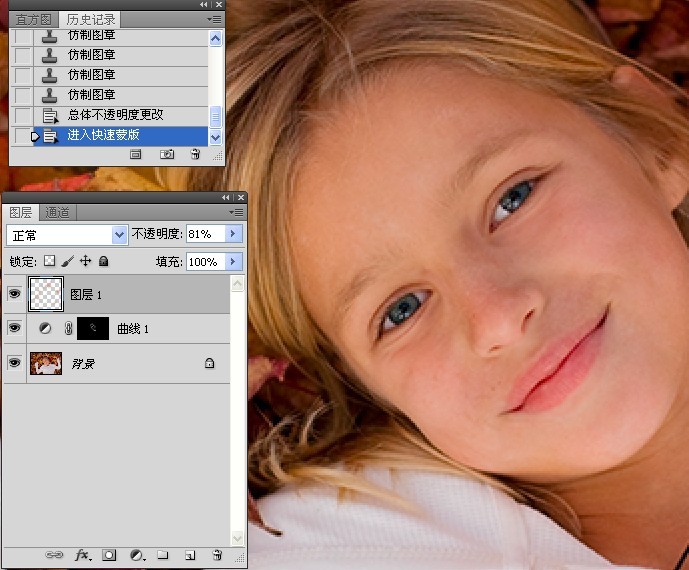The height and width of the screenshot is (570, 689).
Task: Toggle lock position move icon
Action: click(85, 261)
